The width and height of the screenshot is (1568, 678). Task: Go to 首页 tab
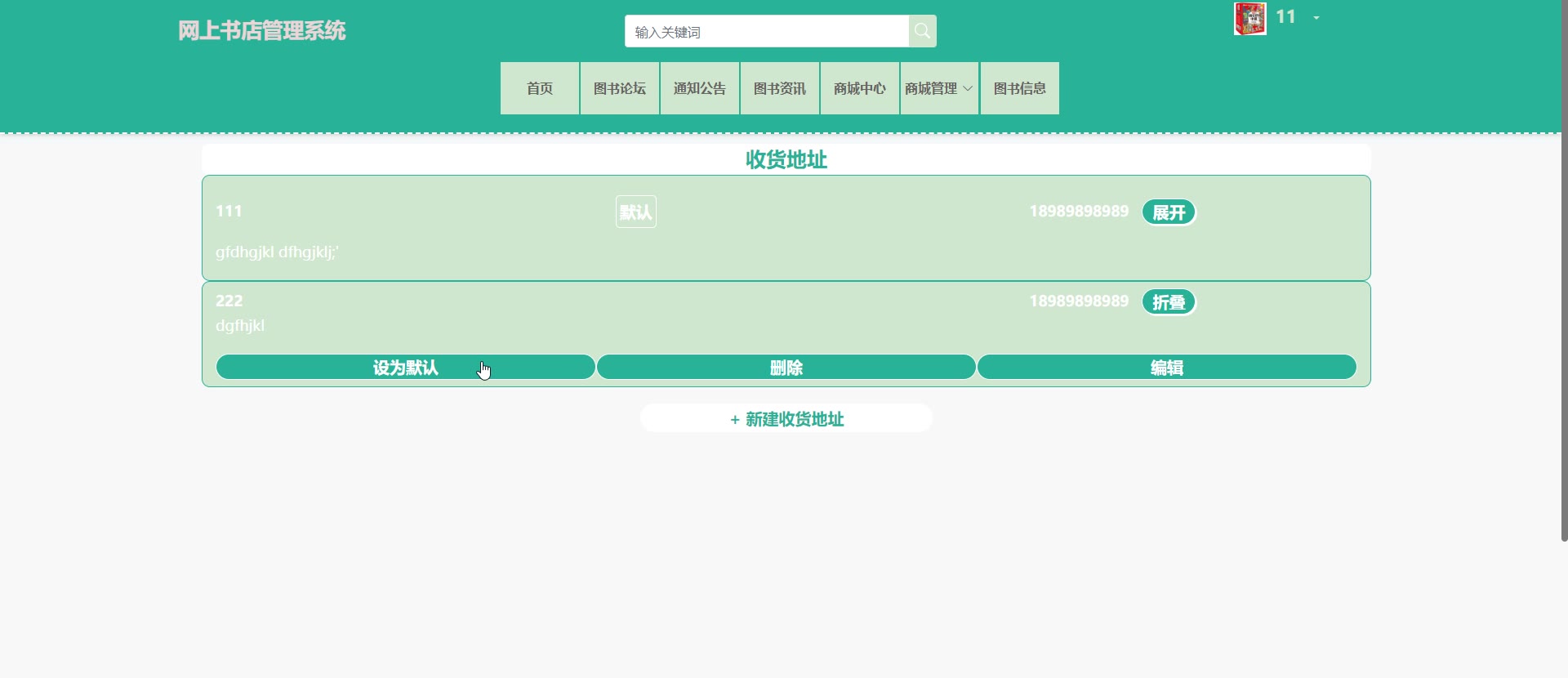pos(540,88)
